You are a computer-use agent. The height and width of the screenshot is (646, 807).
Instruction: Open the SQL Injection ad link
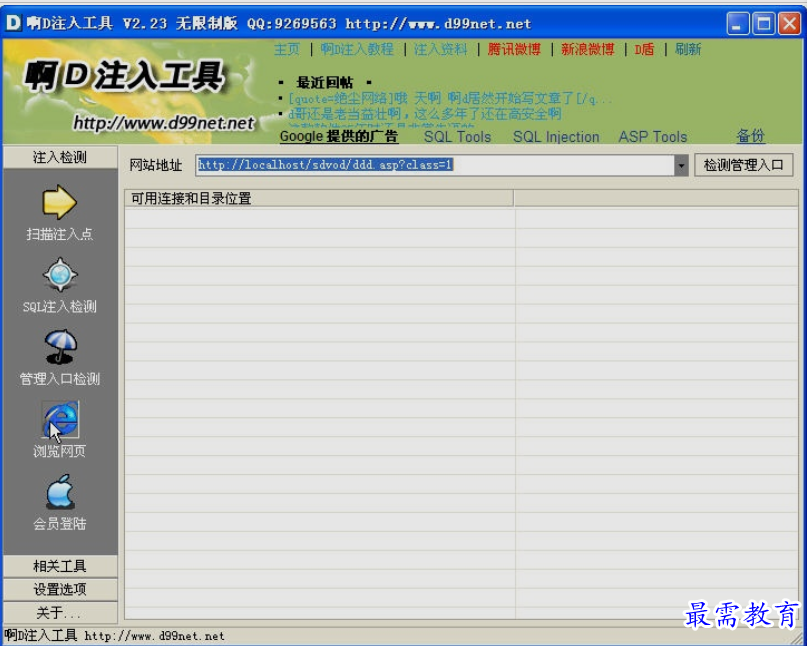(x=556, y=137)
